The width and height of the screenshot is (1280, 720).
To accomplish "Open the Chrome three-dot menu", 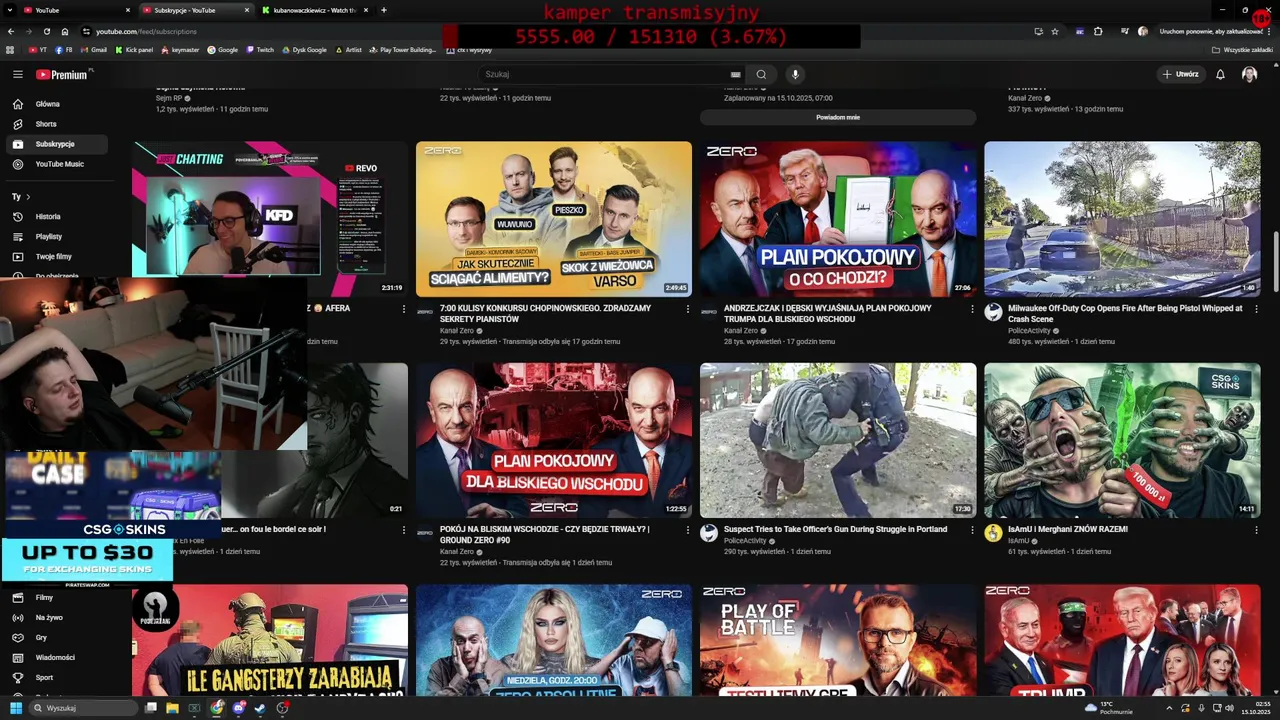I will pos(1271,31).
